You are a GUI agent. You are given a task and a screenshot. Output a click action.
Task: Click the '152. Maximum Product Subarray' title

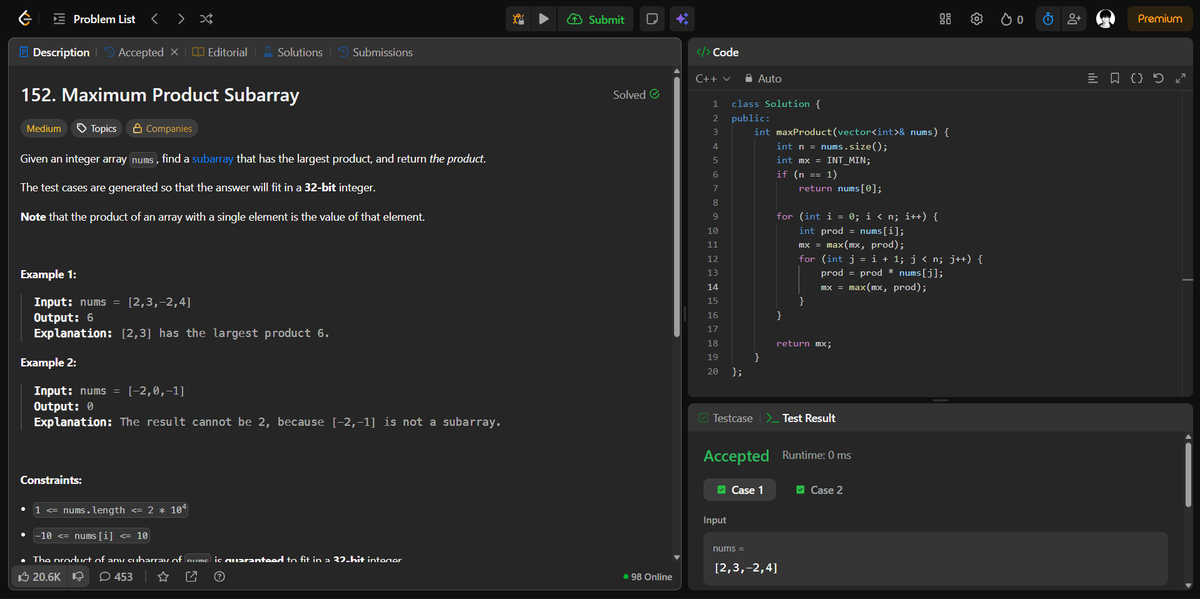click(160, 96)
